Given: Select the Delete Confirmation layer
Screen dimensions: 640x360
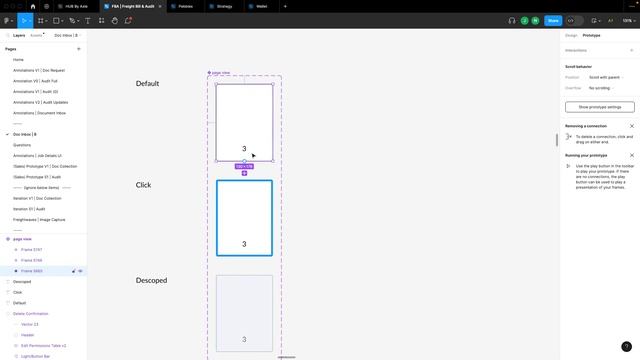Looking at the screenshot, I should (x=31, y=313).
